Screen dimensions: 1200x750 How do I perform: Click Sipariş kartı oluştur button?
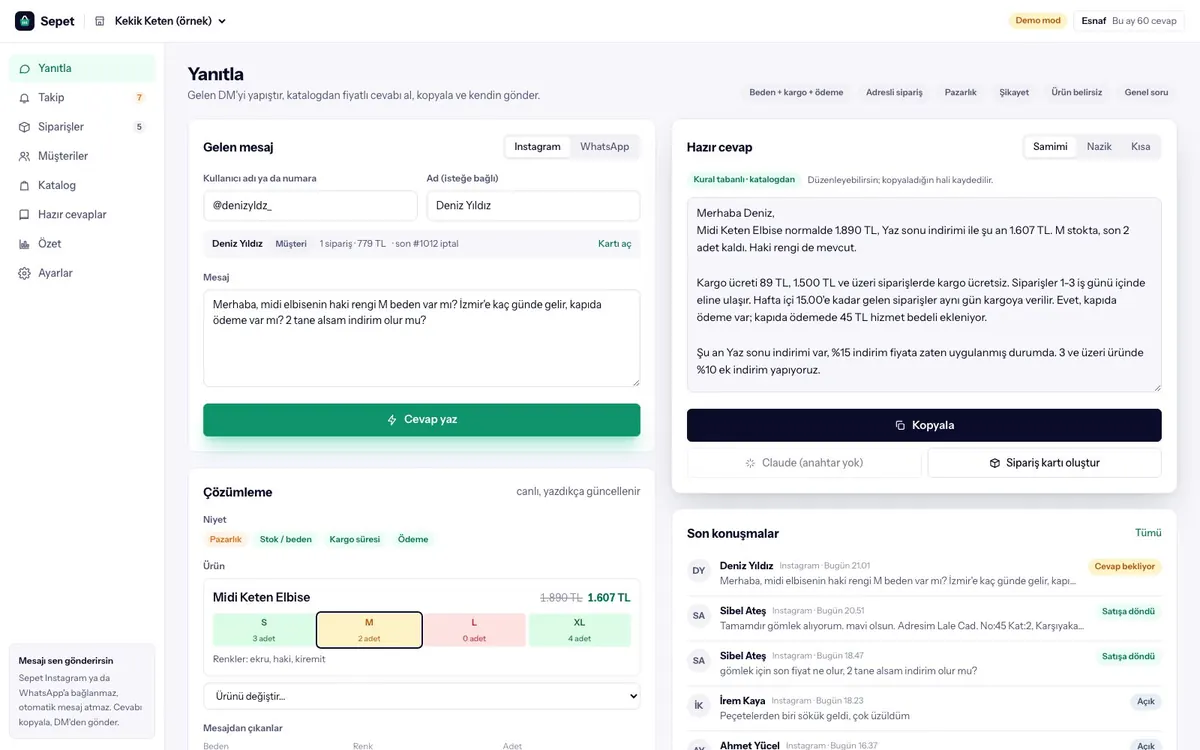pyautogui.click(x=1045, y=463)
